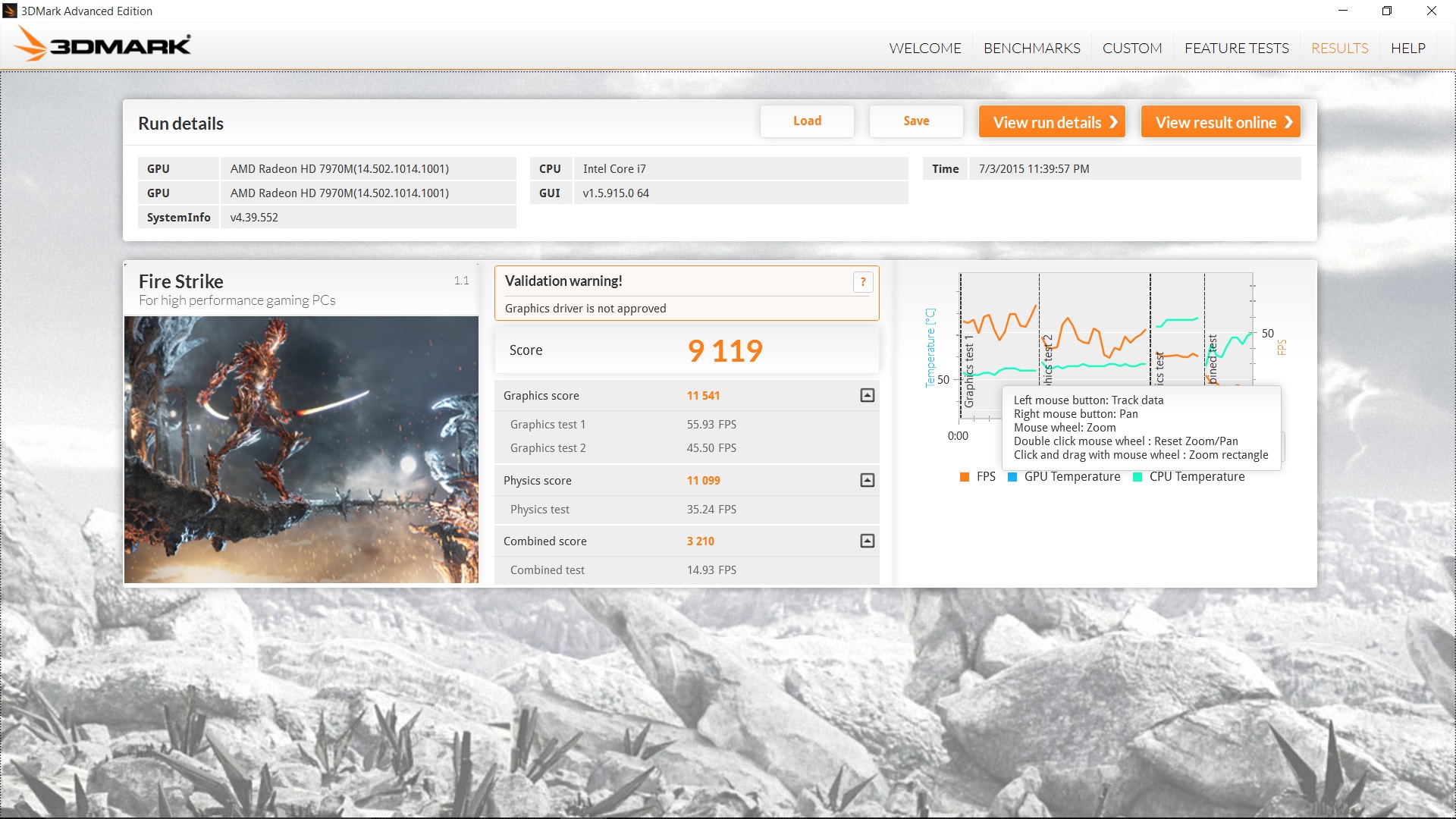Click Graphics test 2 row label

(548, 448)
